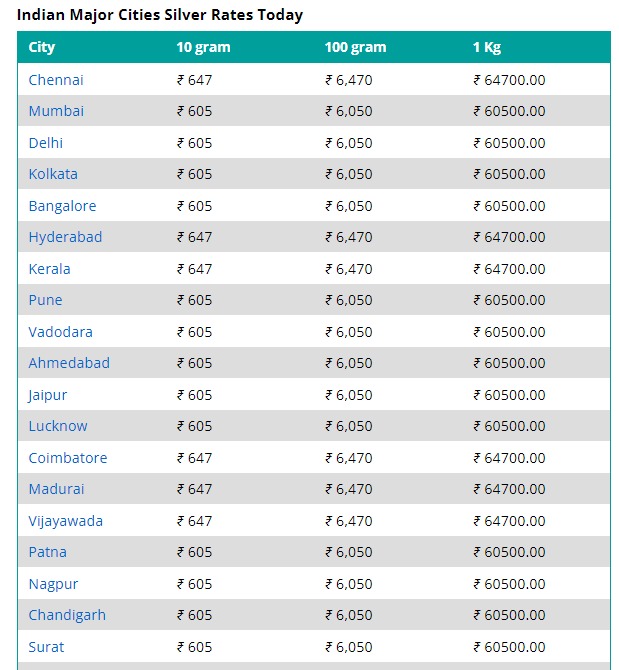Open the Chennai silver rate link

click(56, 80)
